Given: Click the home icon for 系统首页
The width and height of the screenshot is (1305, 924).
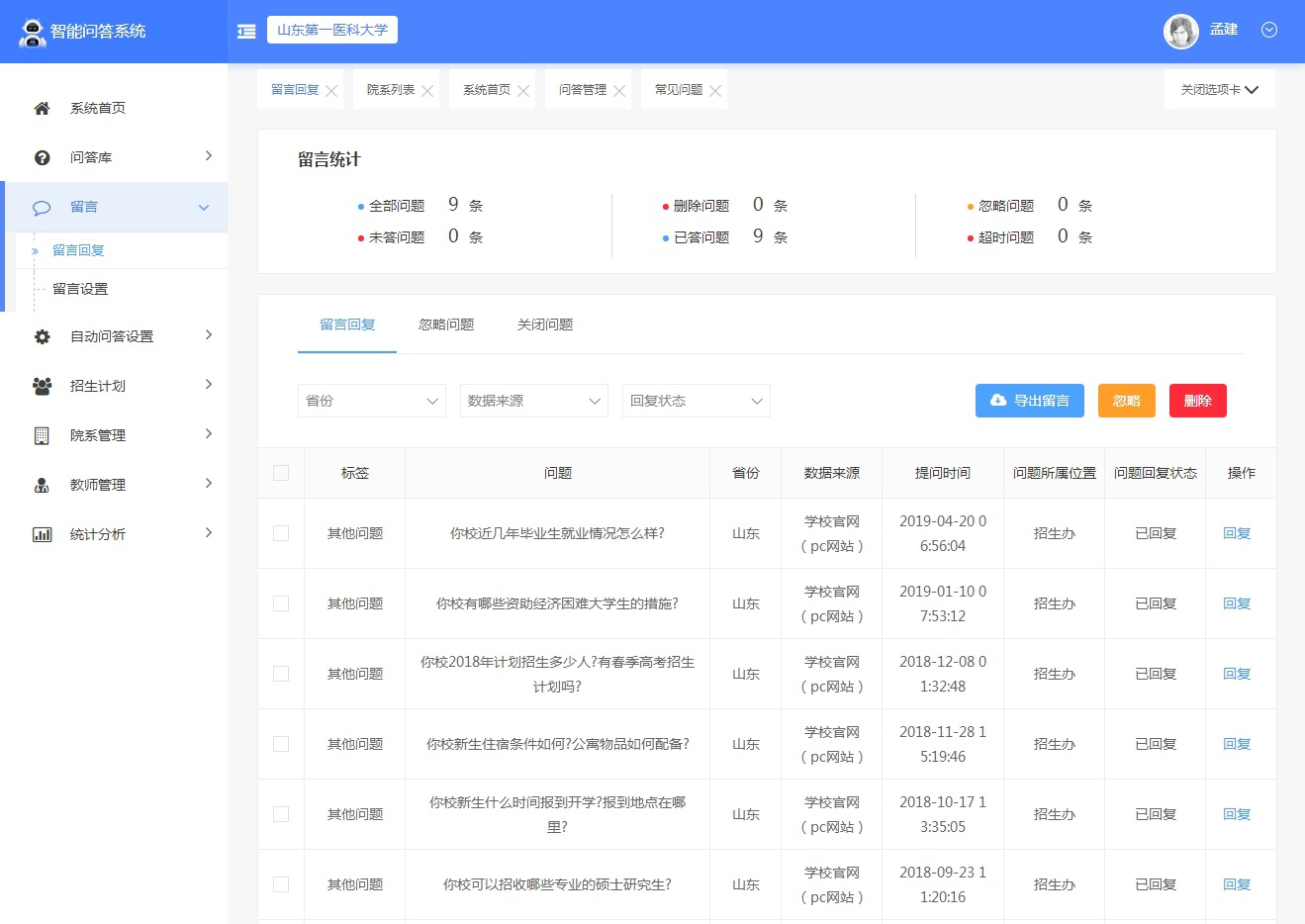Looking at the screenshot, I should [x=42, y=109].
